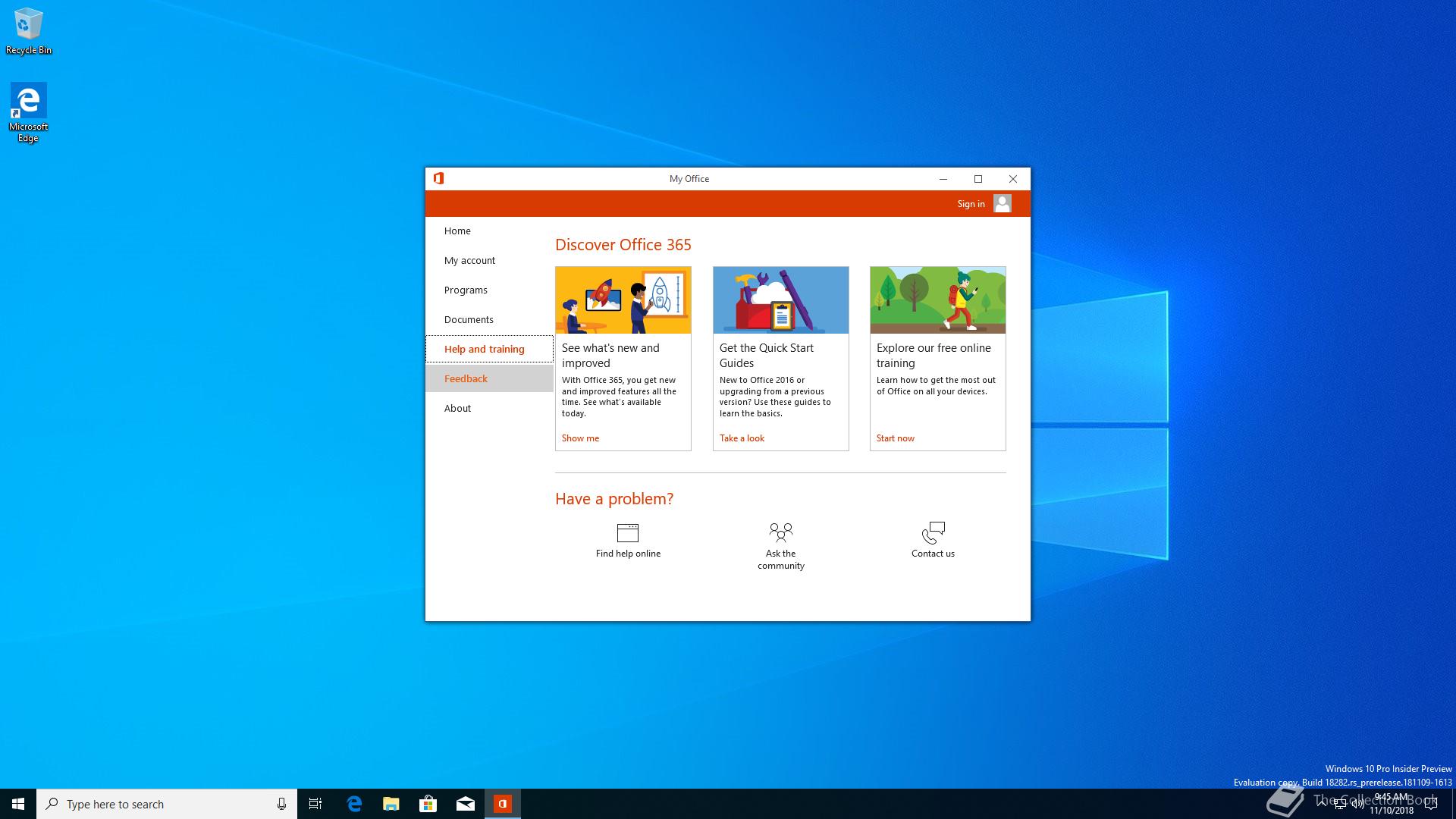Click the Take a look link
Image resolution: width=1456 pixels, height=819 pixels.
[742, 438]
